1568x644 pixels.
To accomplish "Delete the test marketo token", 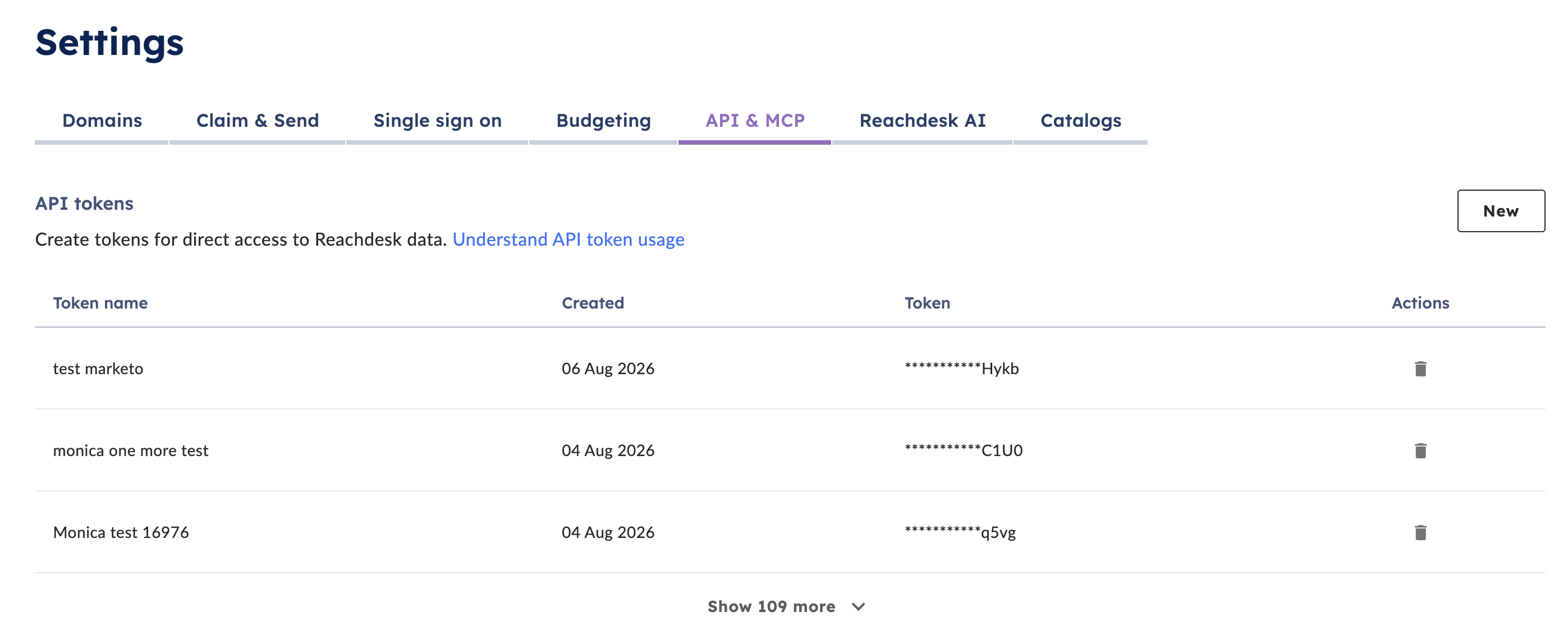I will [x=1420, y=368].
